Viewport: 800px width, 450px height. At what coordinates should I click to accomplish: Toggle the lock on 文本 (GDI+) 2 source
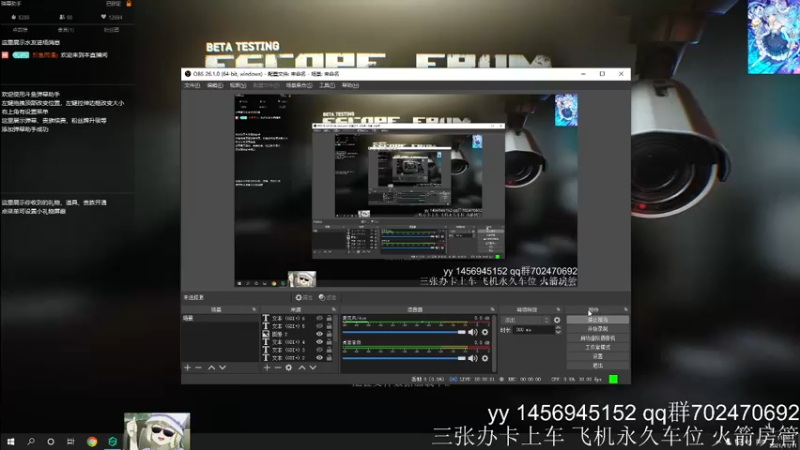[329, 358]
